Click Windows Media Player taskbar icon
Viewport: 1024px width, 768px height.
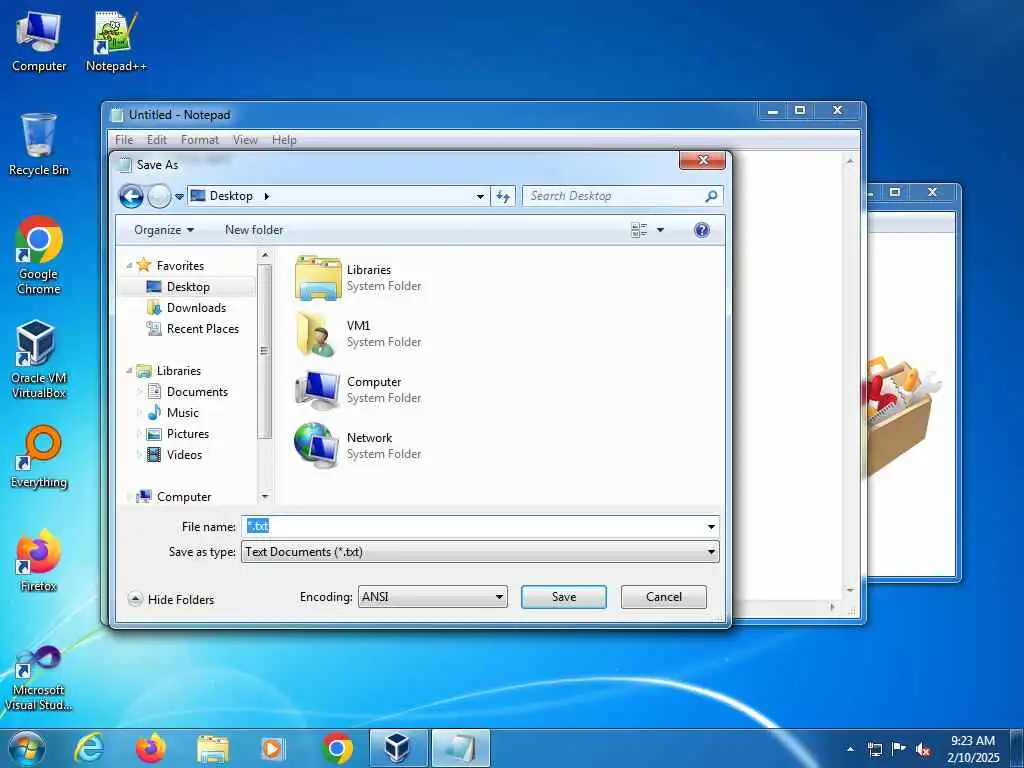tap(272, 749)
